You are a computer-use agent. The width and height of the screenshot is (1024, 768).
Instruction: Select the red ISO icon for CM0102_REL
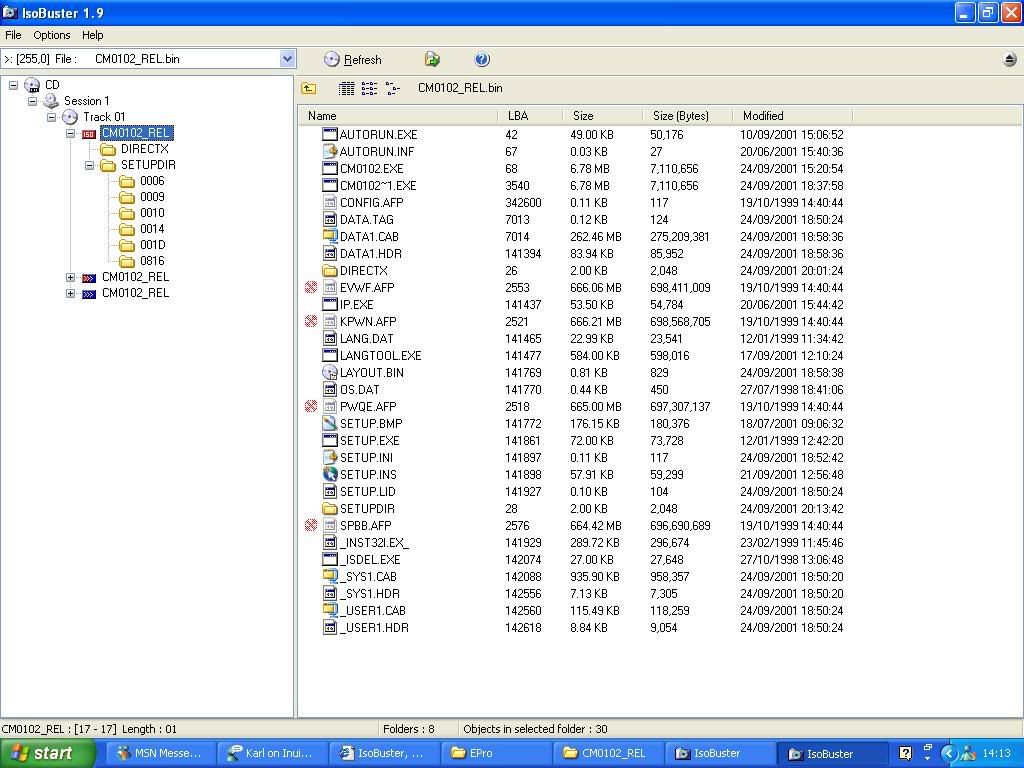point(89,133)
